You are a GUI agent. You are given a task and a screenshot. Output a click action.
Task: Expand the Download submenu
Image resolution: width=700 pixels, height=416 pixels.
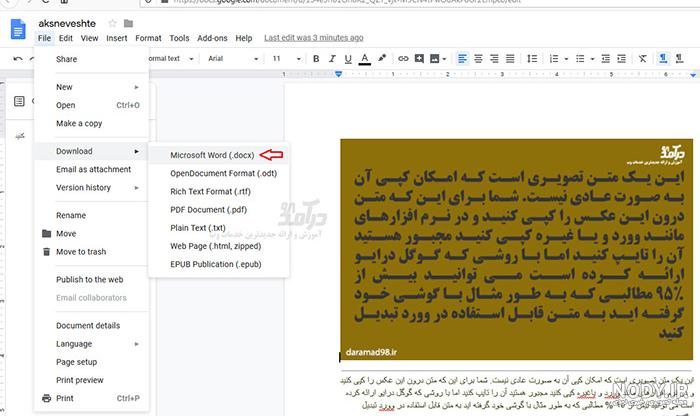pos(91,151)
